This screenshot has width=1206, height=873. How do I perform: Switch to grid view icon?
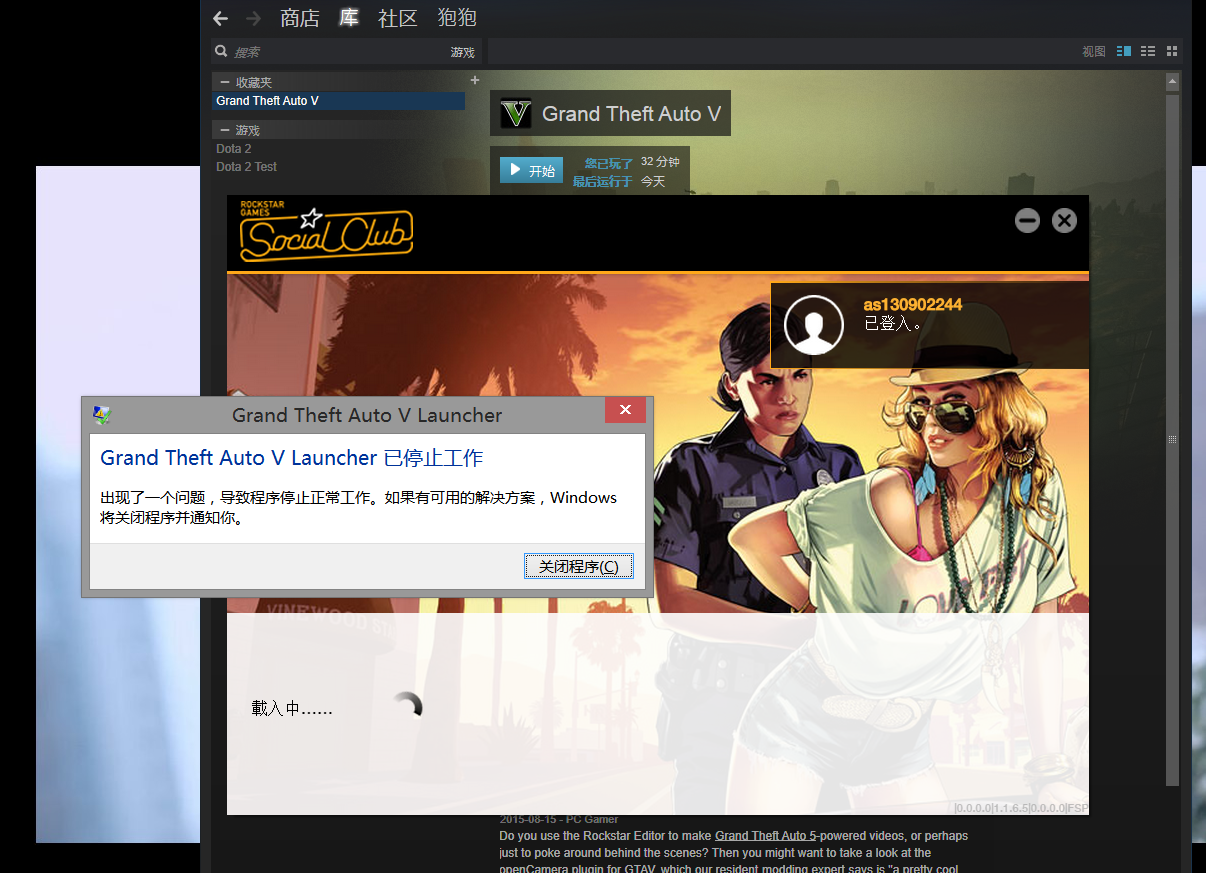(x=1172, y=51)
